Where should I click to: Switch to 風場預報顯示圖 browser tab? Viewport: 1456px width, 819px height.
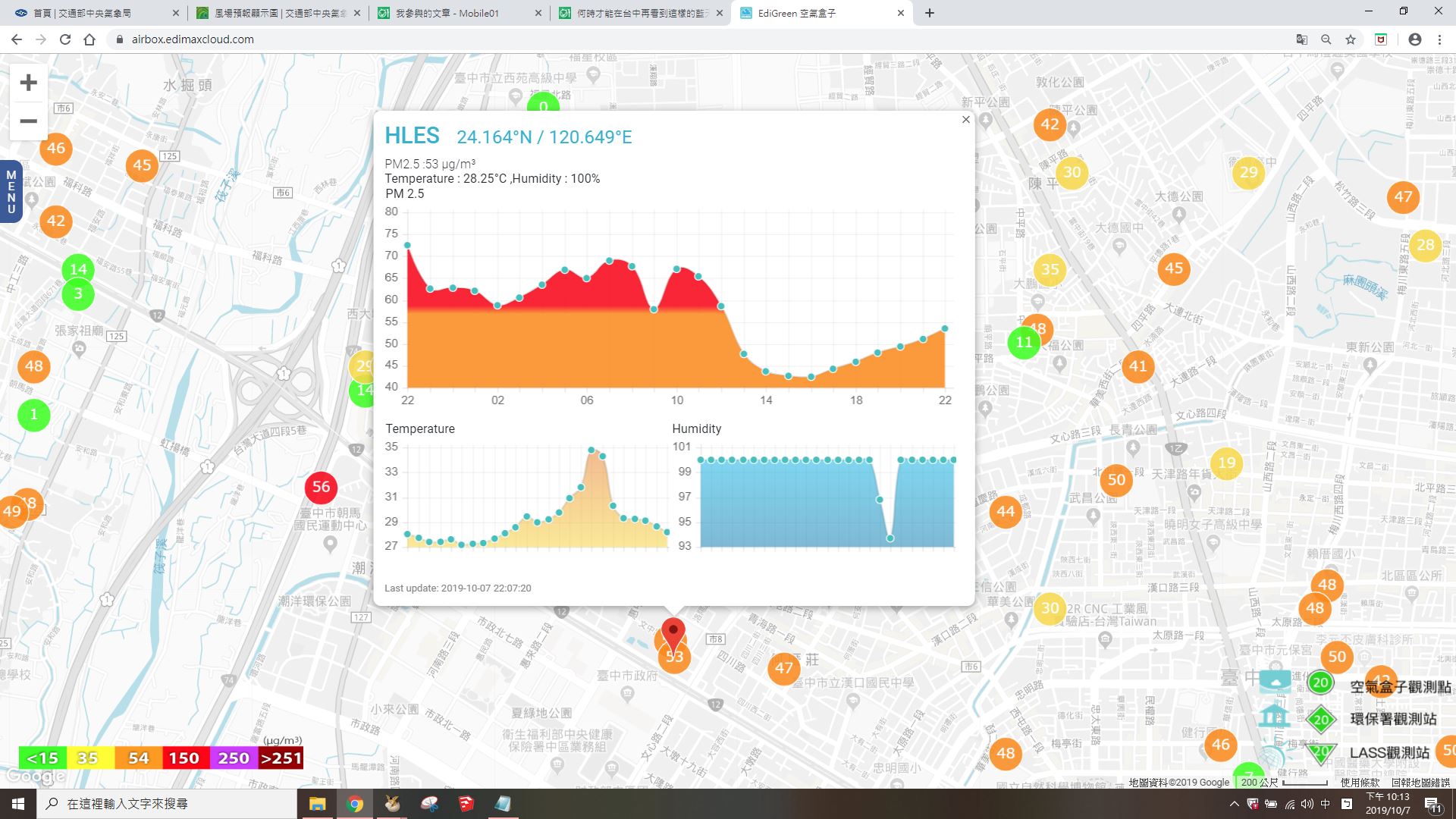click(x=280, y=13)
